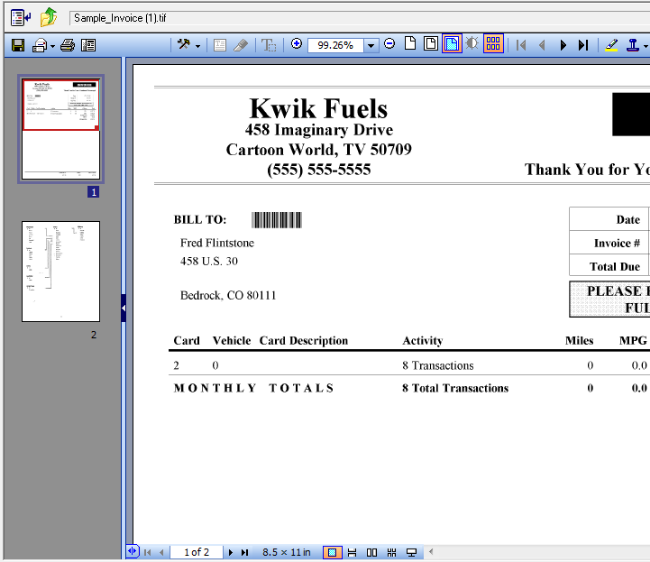
Task: Click the '458 U.S. 30' address line
Action: point(209,261)
